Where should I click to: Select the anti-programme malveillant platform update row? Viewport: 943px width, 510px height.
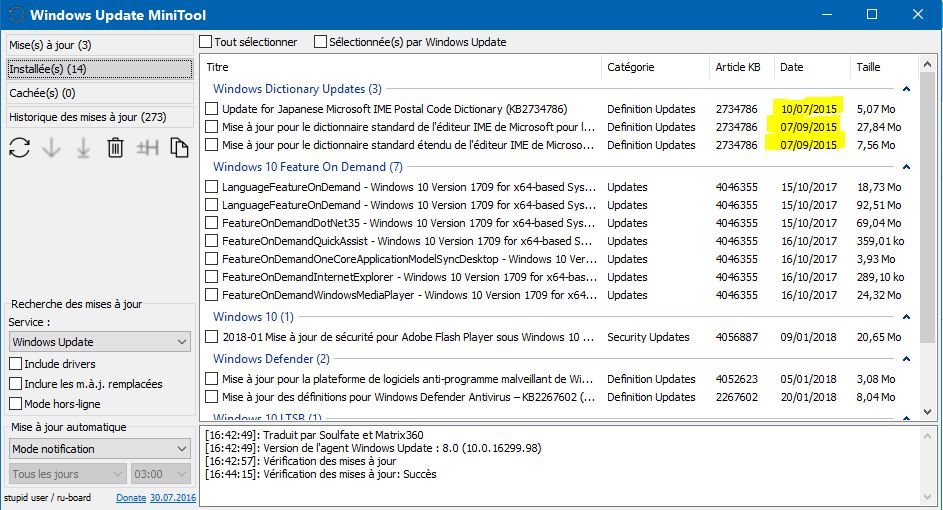click(x=561, y=379)
